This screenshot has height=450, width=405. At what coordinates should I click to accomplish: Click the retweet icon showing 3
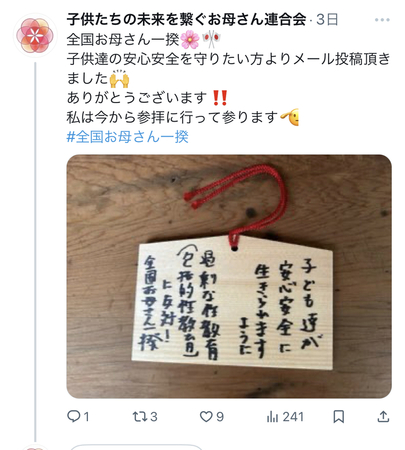pos(138,417)
